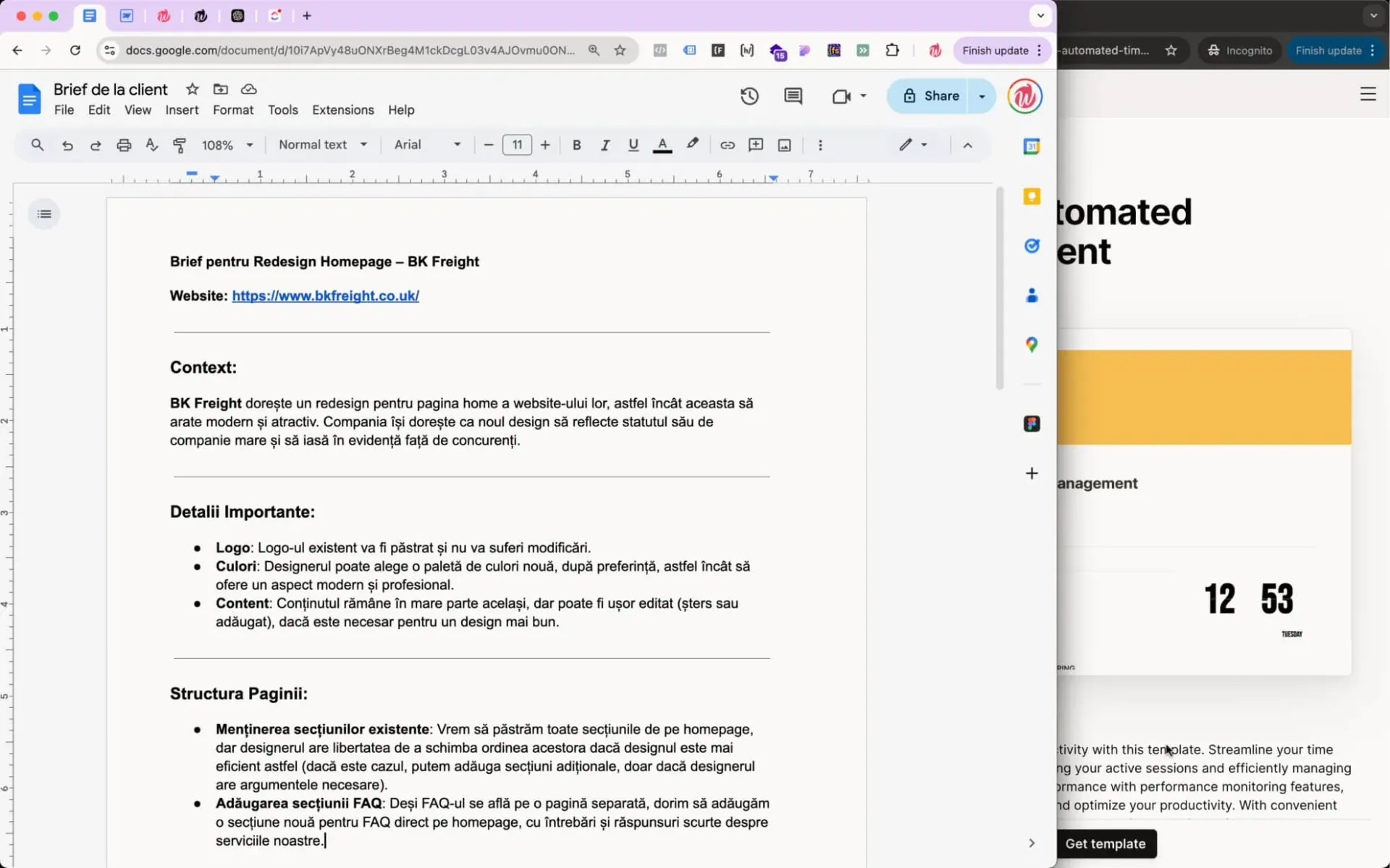
Task: Open the Format menu
Action: tap(233, 110)
